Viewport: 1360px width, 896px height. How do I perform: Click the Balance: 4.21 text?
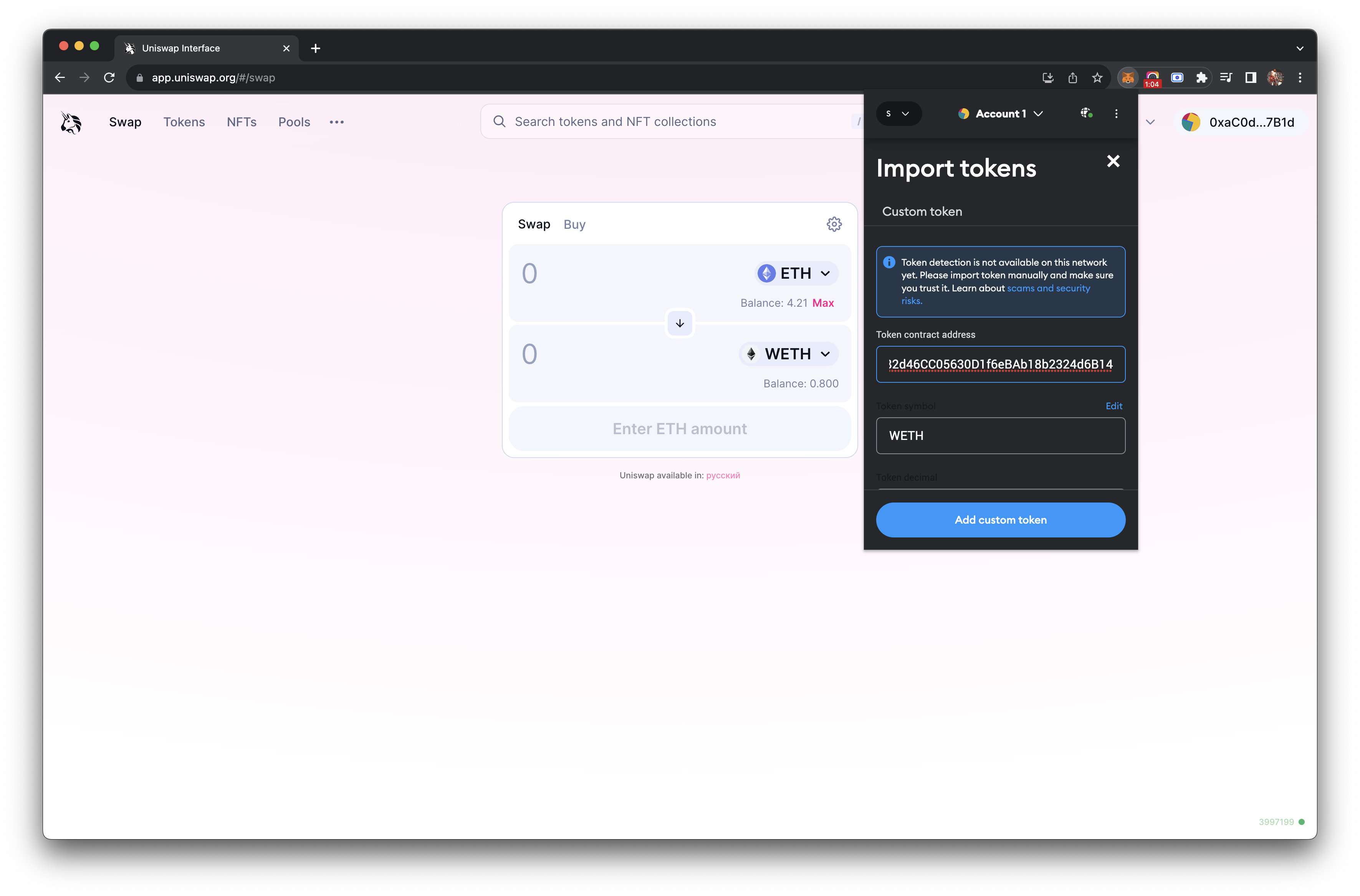point(774,303)
